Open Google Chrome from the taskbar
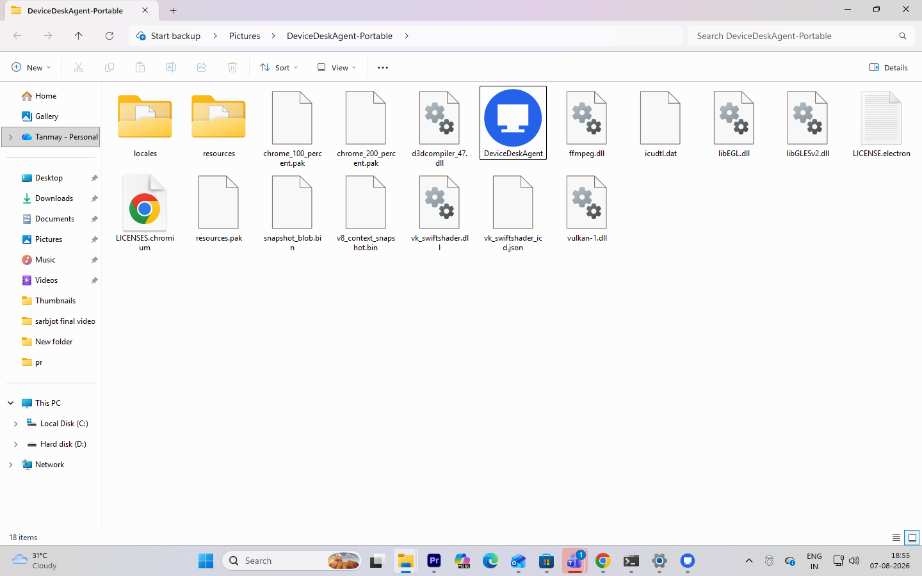The image size is (922, 576). point(603,561)
